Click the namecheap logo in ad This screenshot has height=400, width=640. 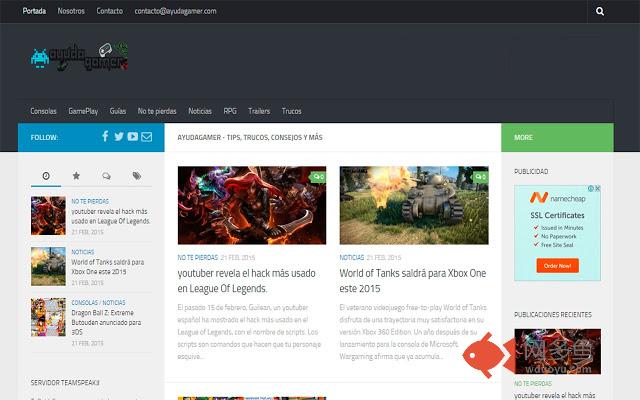[x=558, y=198]
